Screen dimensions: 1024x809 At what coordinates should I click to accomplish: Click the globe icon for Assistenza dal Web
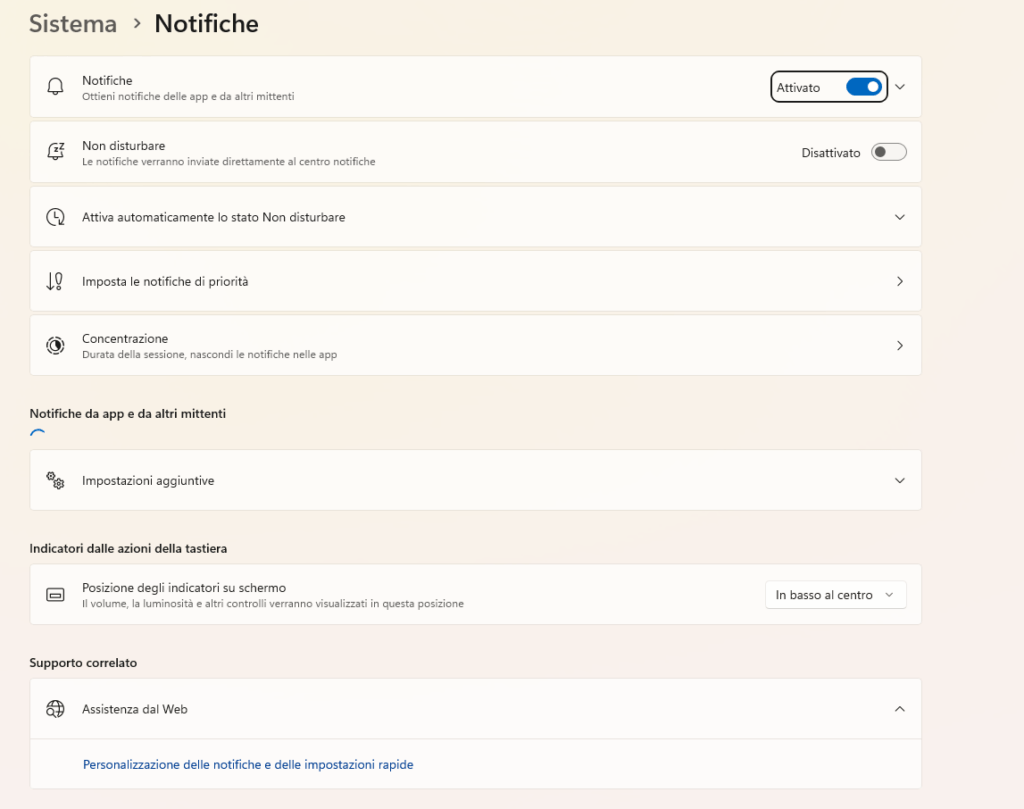click(55, 709)
